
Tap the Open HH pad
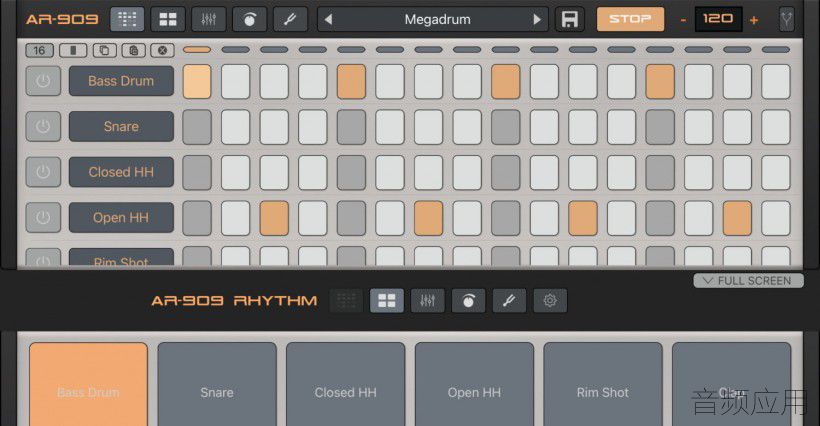(474, 384)
